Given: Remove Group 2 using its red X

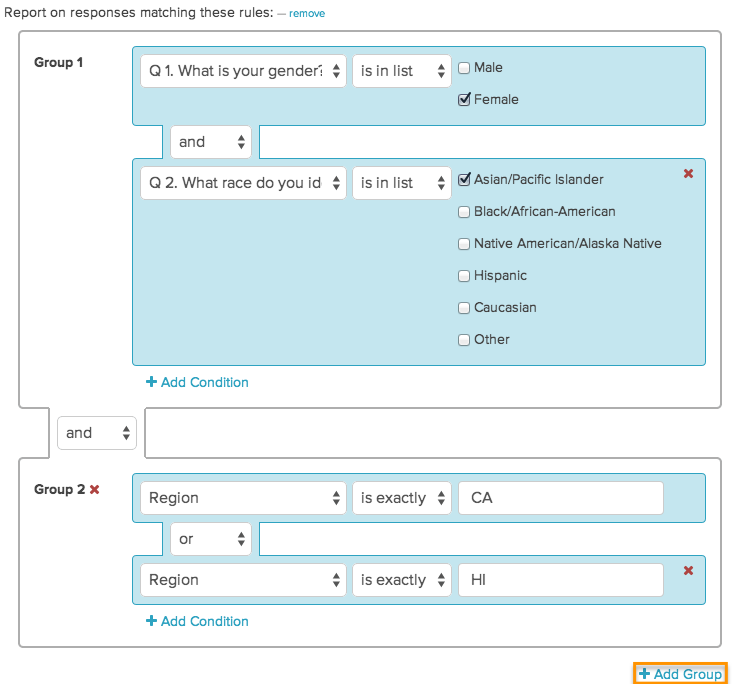Looking at the screenshot, I should pyautogui.click(x=95, y=489).
